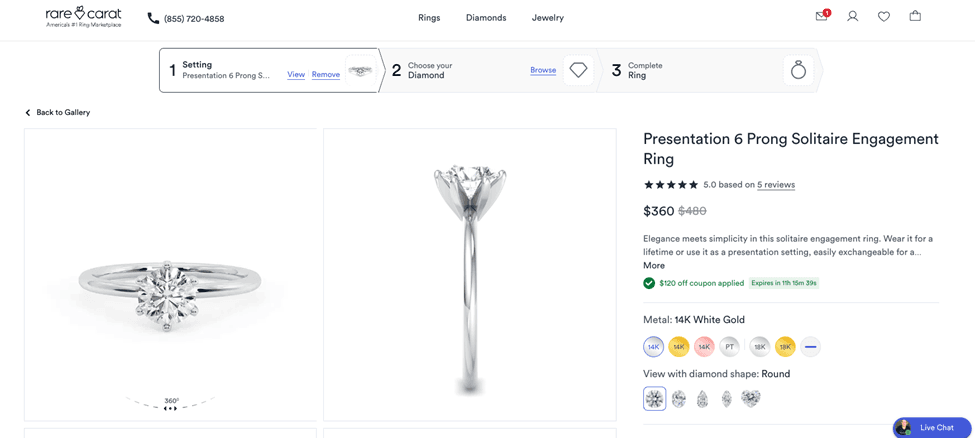Viewport: 975px width, 438px height.
Task: Select the heart diamond shape option
Action: point(751,398)
